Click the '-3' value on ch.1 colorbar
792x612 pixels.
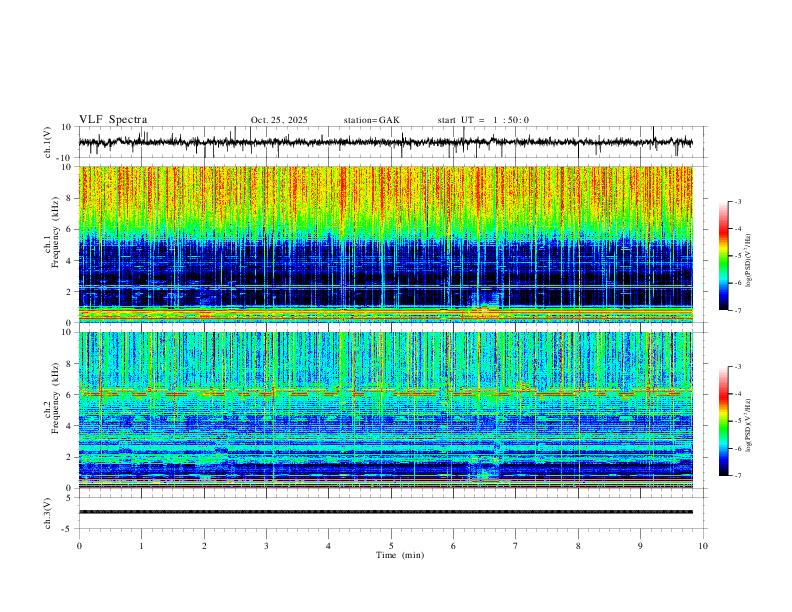pyautogui.click(x=737, y=201)
